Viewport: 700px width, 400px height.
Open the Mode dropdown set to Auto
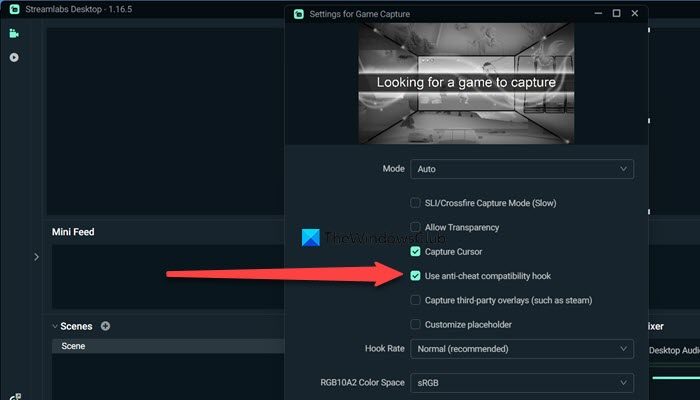tap(522, 169)
